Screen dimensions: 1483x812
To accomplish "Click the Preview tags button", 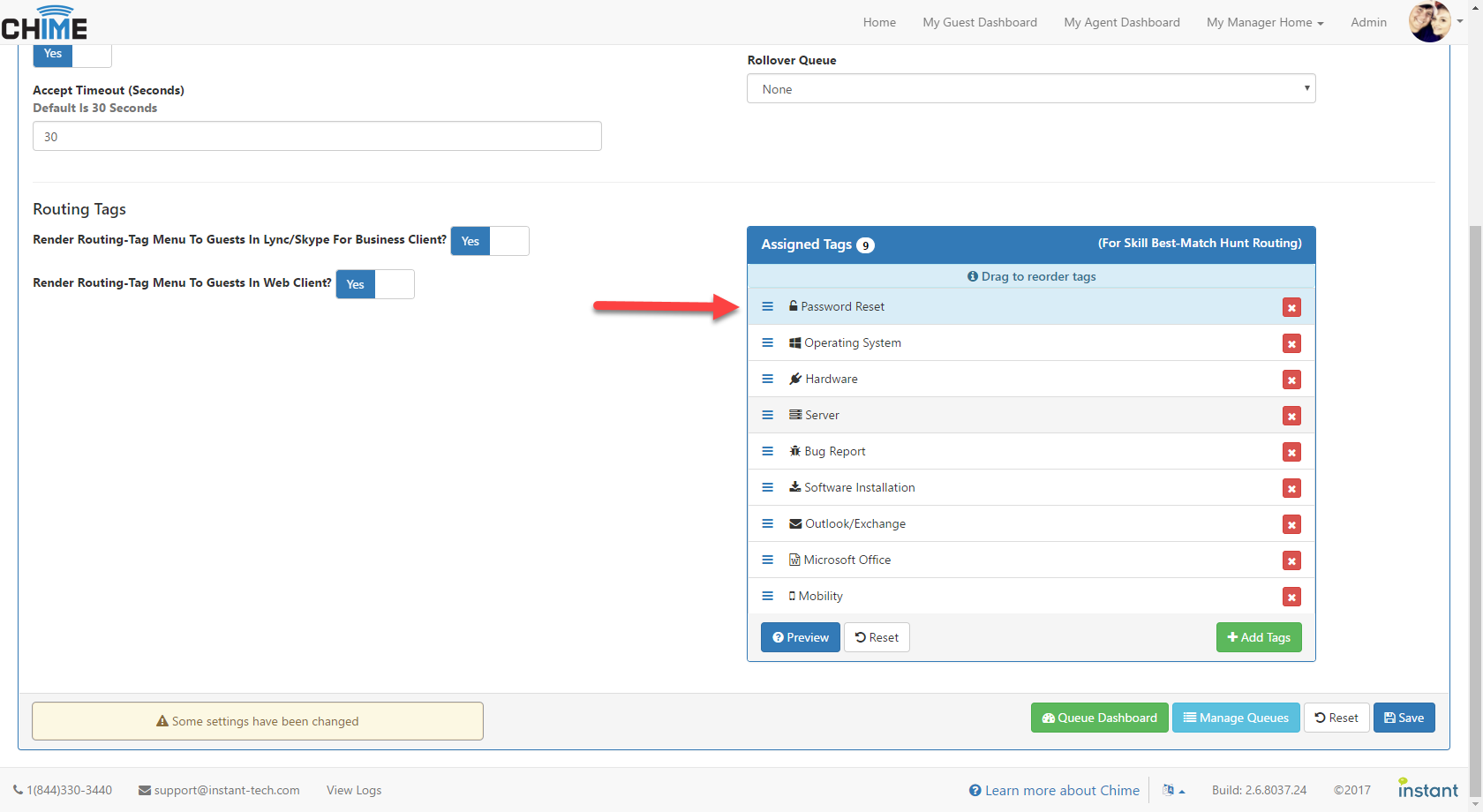I will click(801, 637).
